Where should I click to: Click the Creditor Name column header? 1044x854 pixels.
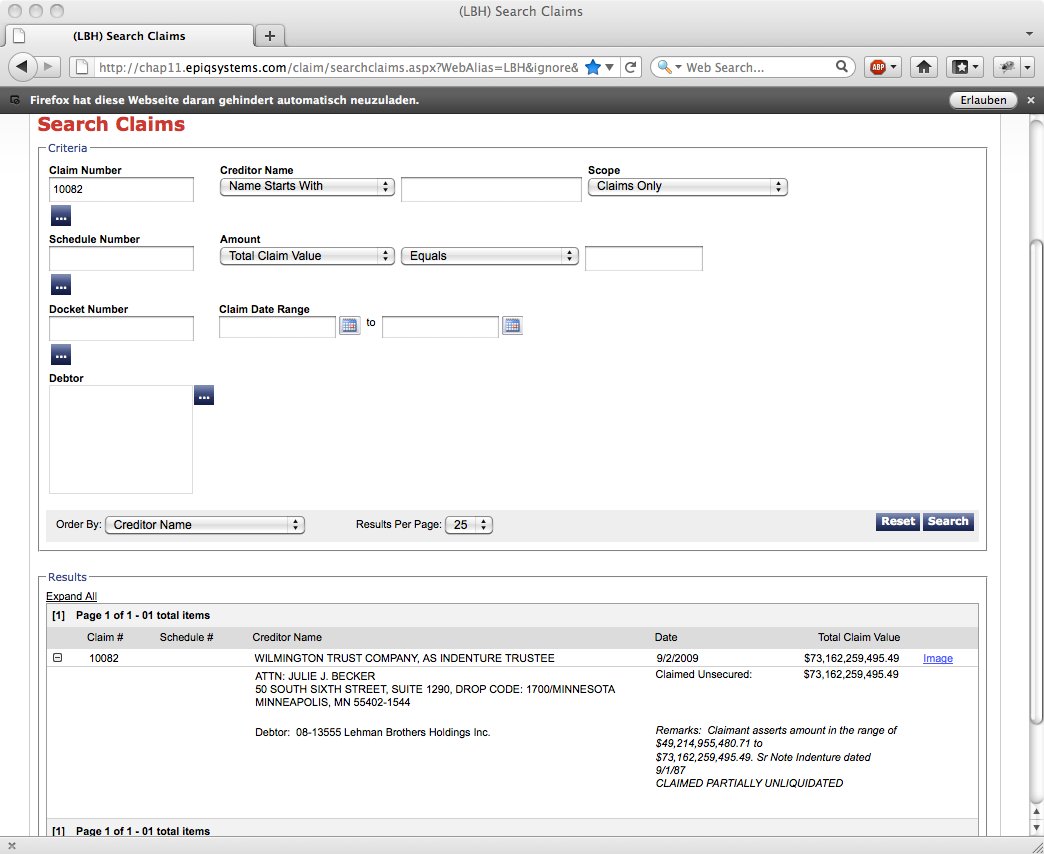pyautogui.click(x=287, y=637)
